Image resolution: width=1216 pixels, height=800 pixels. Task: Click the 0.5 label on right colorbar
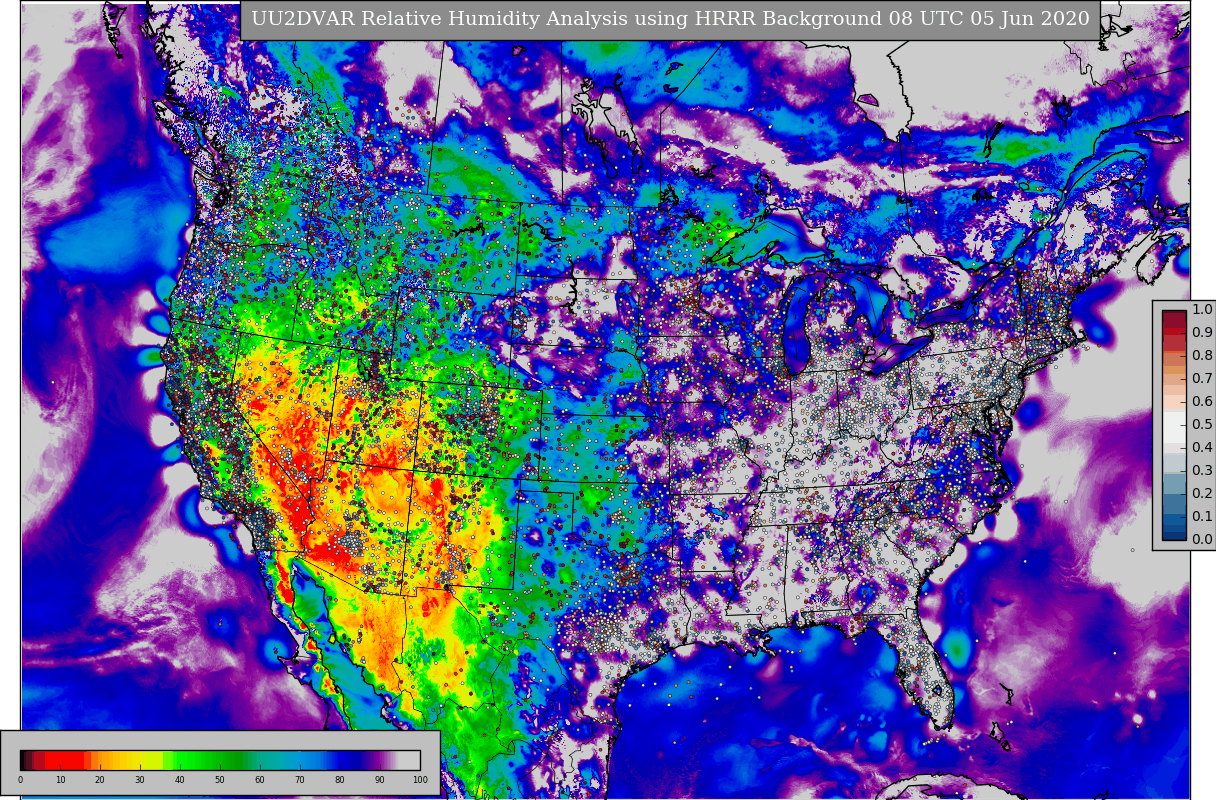pyautogui.click(x=1202, y=424)
